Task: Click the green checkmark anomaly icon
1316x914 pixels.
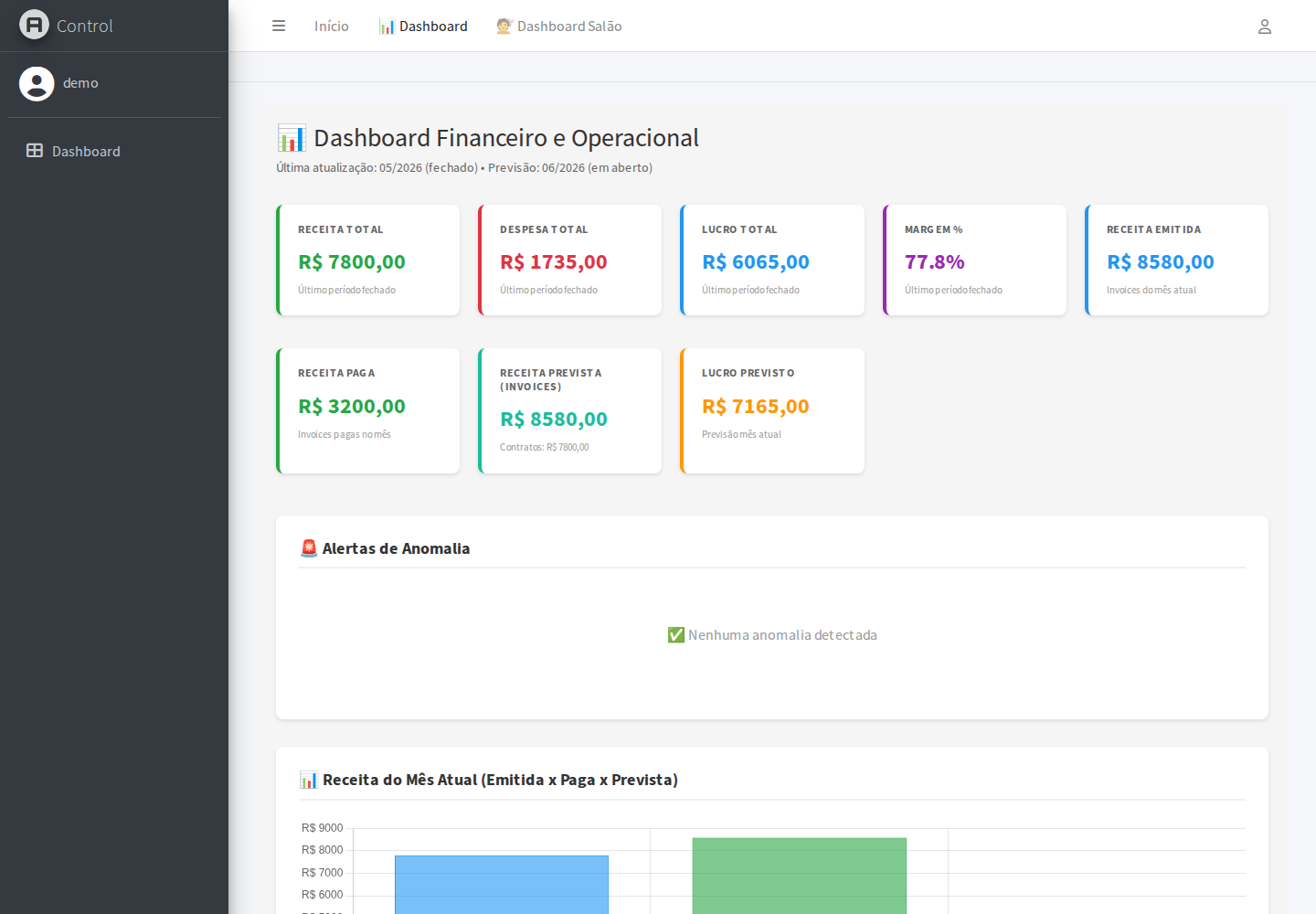Action: pos(676,635)
